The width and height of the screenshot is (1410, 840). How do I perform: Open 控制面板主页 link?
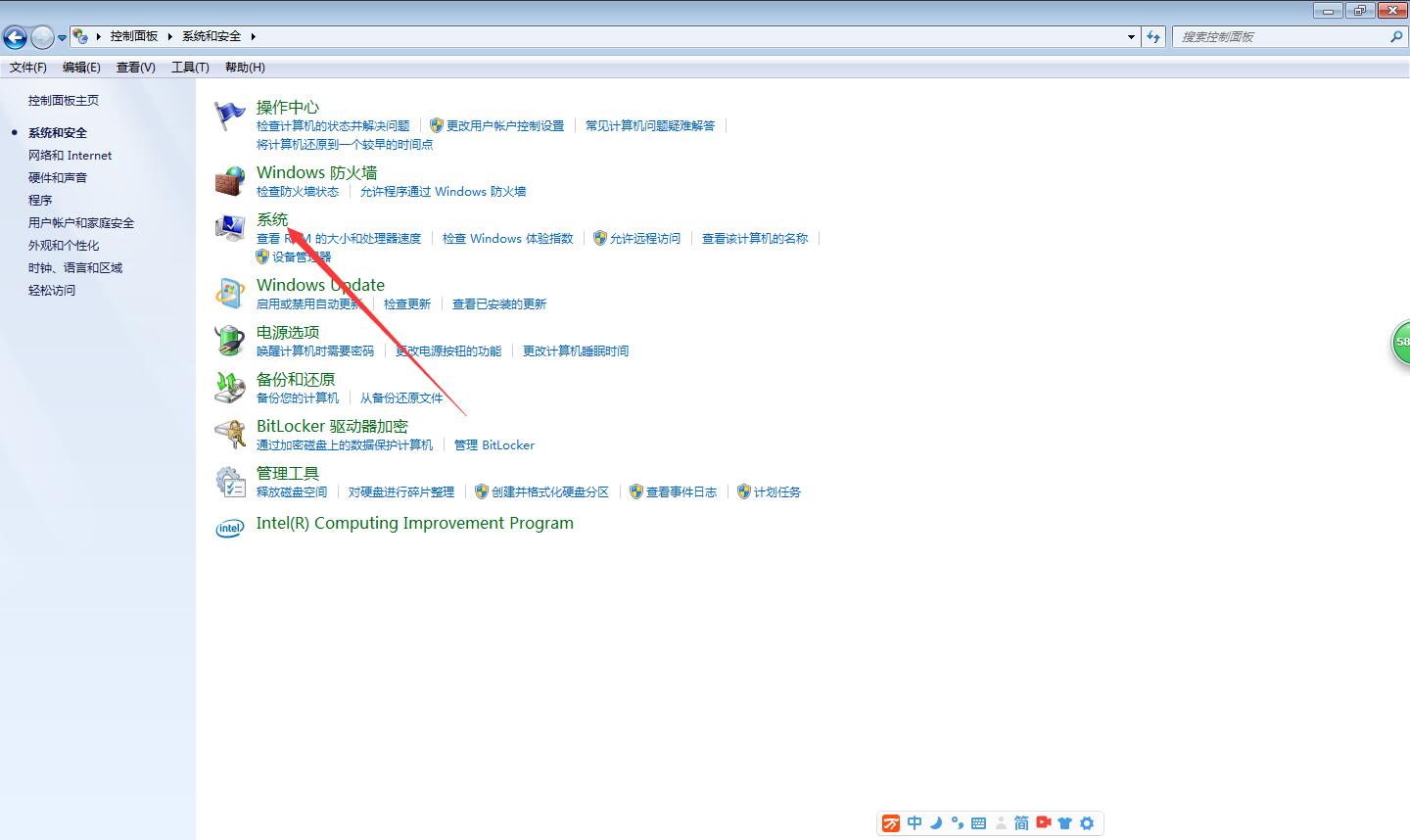coord(64,101)
